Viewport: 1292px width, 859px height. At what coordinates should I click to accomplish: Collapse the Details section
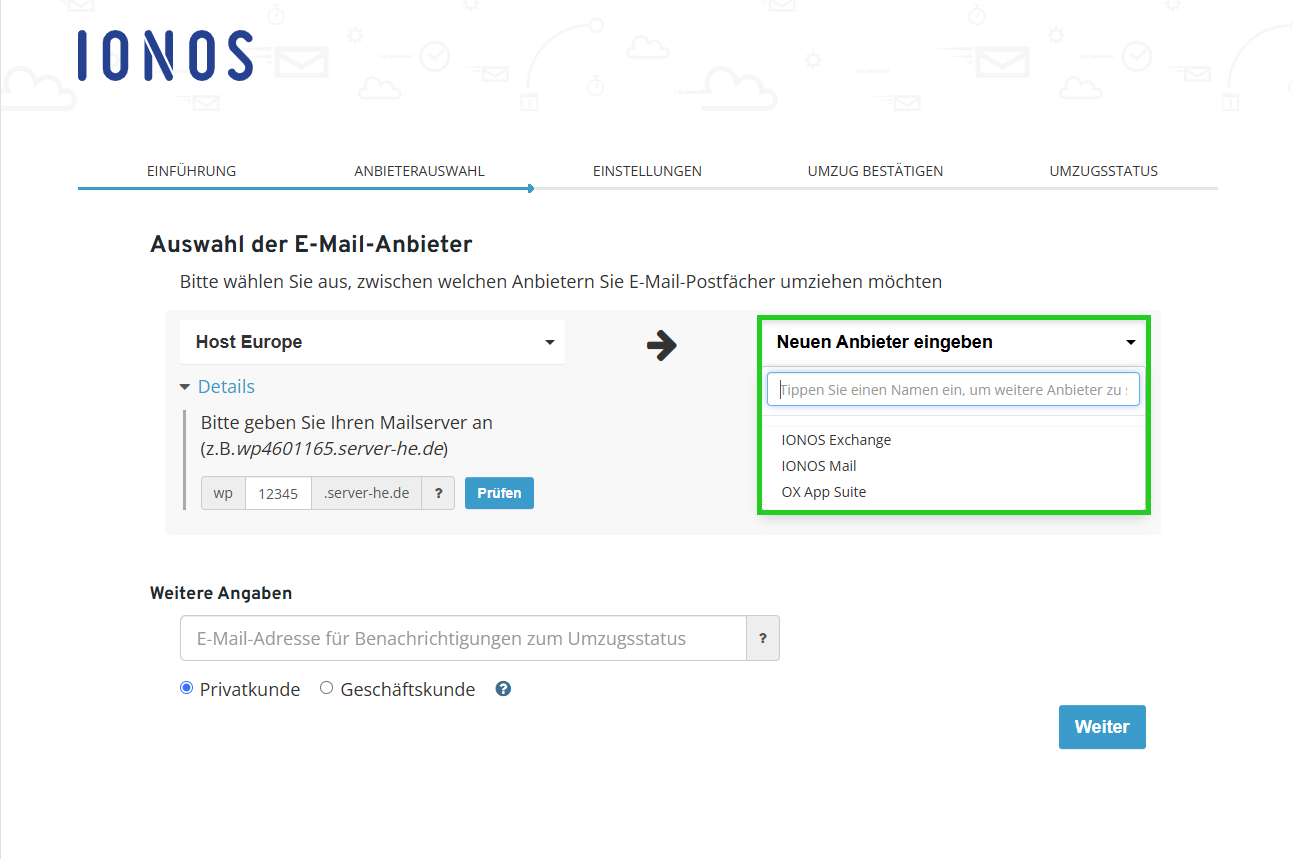click(x=217, y=387)
